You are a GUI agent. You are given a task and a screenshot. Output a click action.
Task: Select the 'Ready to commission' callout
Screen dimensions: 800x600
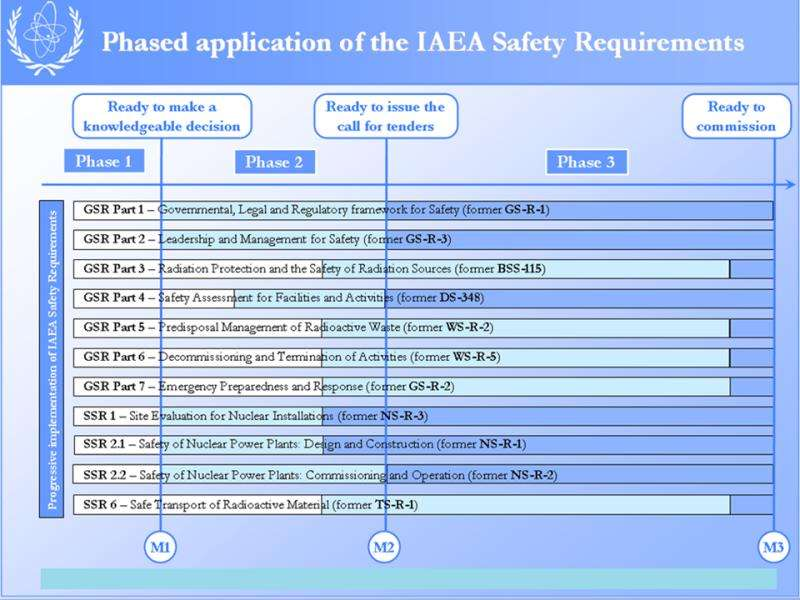point(736,117)
